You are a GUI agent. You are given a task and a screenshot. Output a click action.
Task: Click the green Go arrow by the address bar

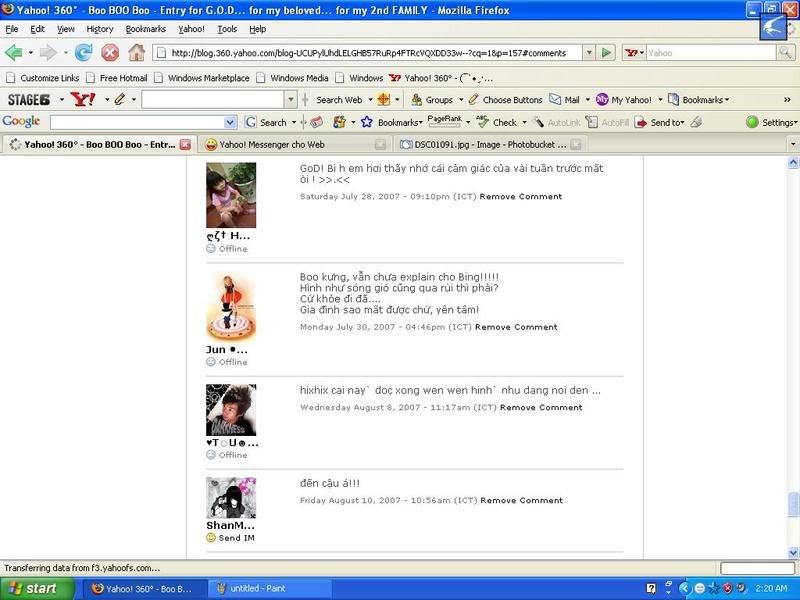click(x=606, y=53)
